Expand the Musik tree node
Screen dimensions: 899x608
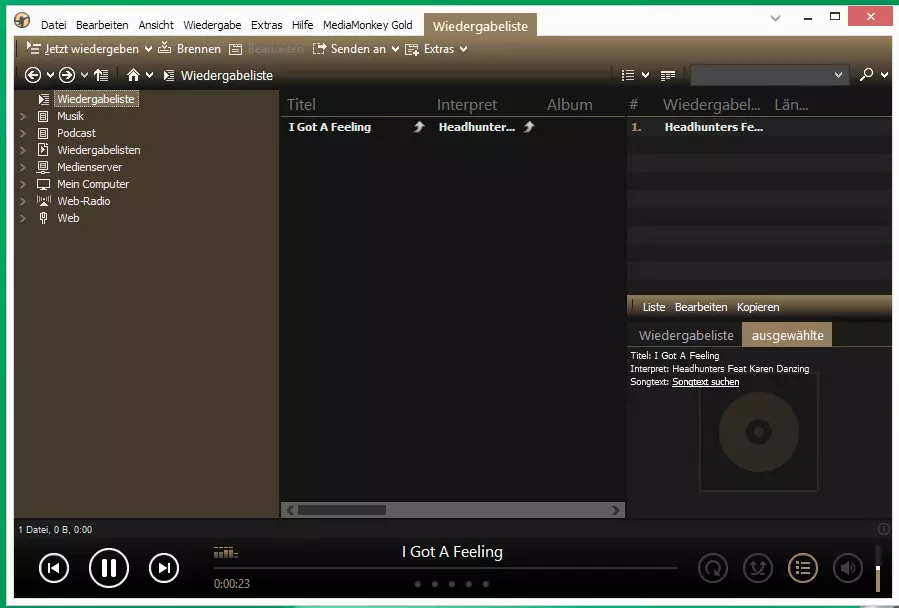pyautogui.click(x=23, y=116)
